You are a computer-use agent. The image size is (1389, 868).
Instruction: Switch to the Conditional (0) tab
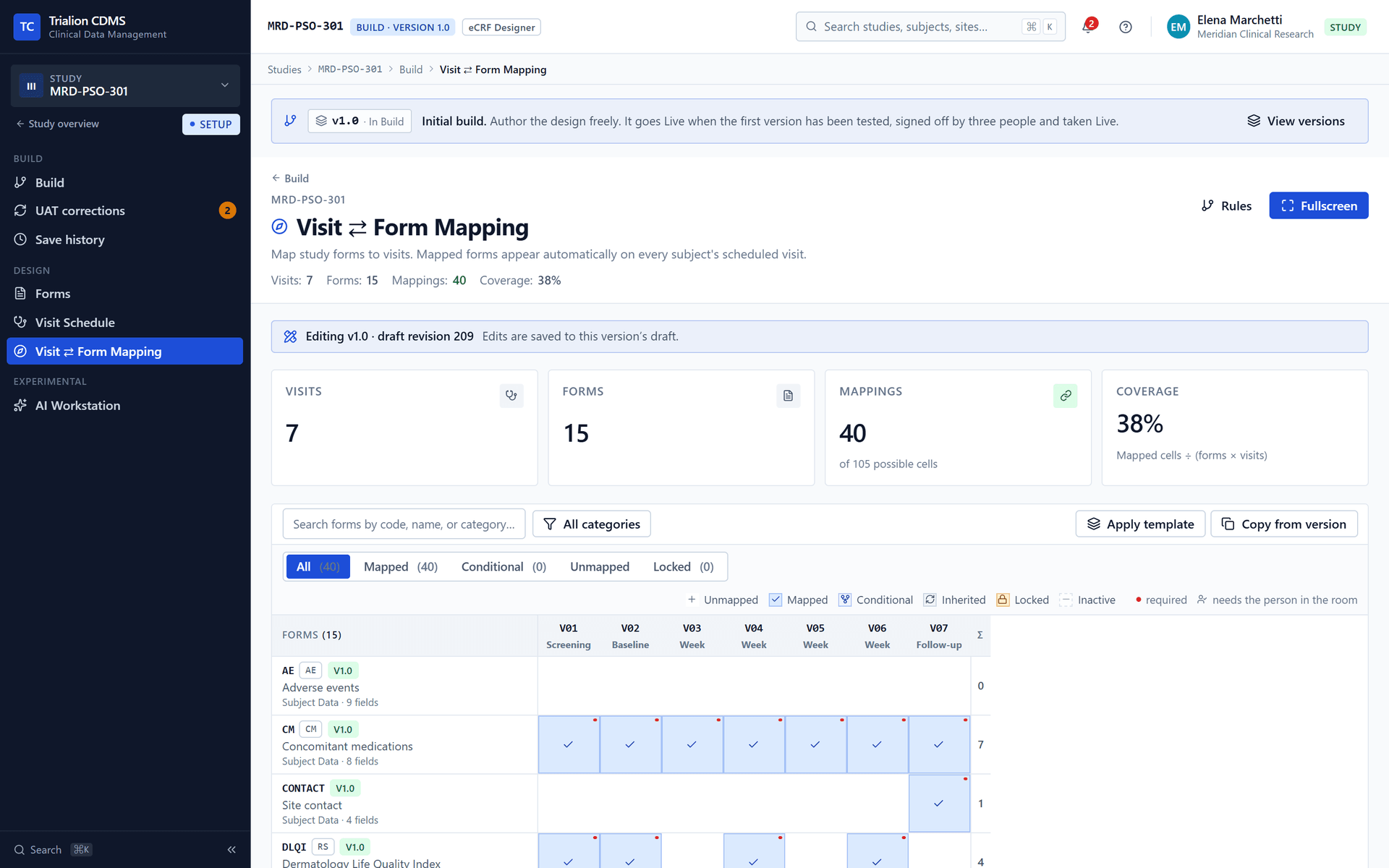coord(504,566)
